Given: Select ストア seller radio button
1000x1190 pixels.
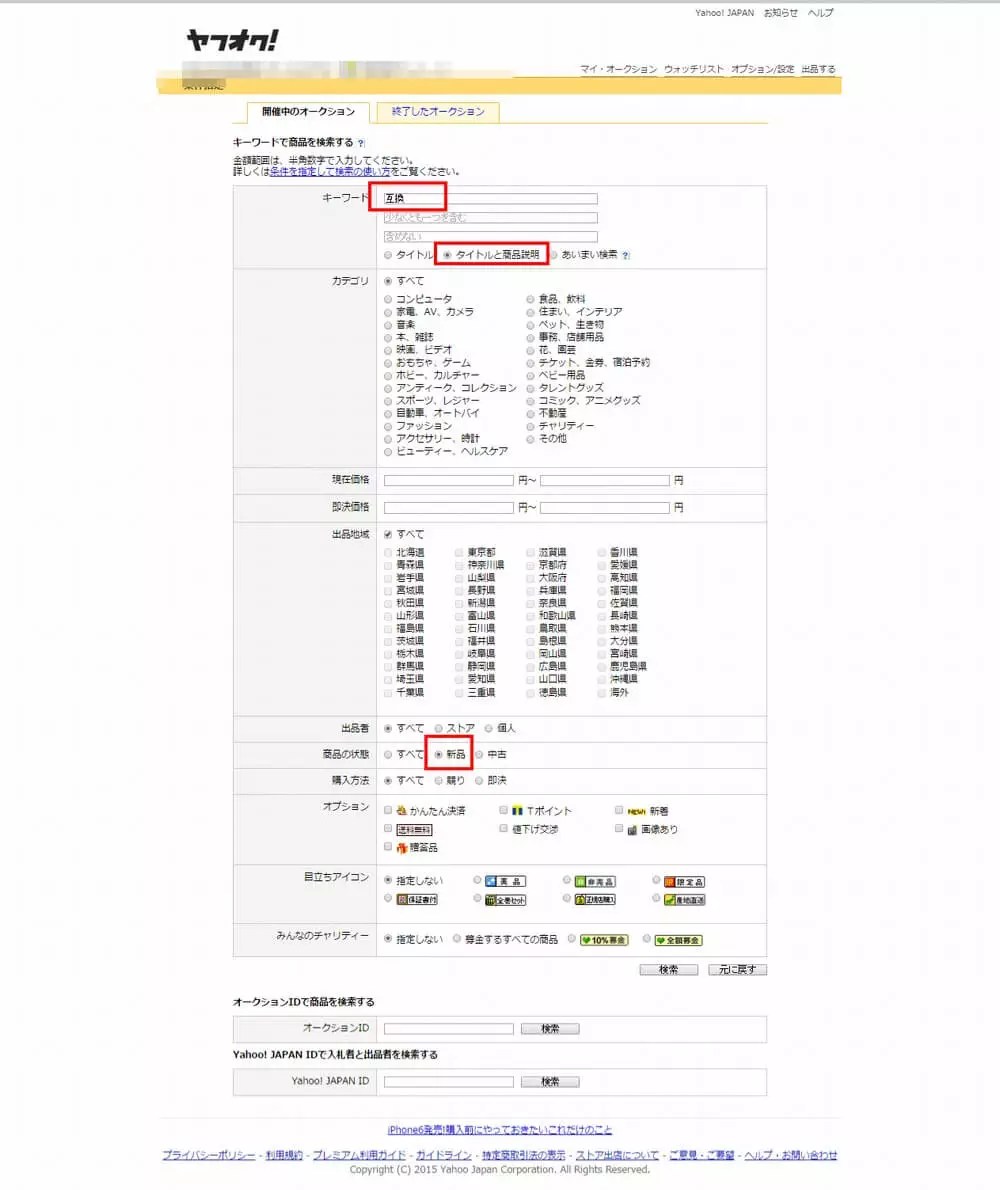Looking at the screenshot, I should pos(438,729).
